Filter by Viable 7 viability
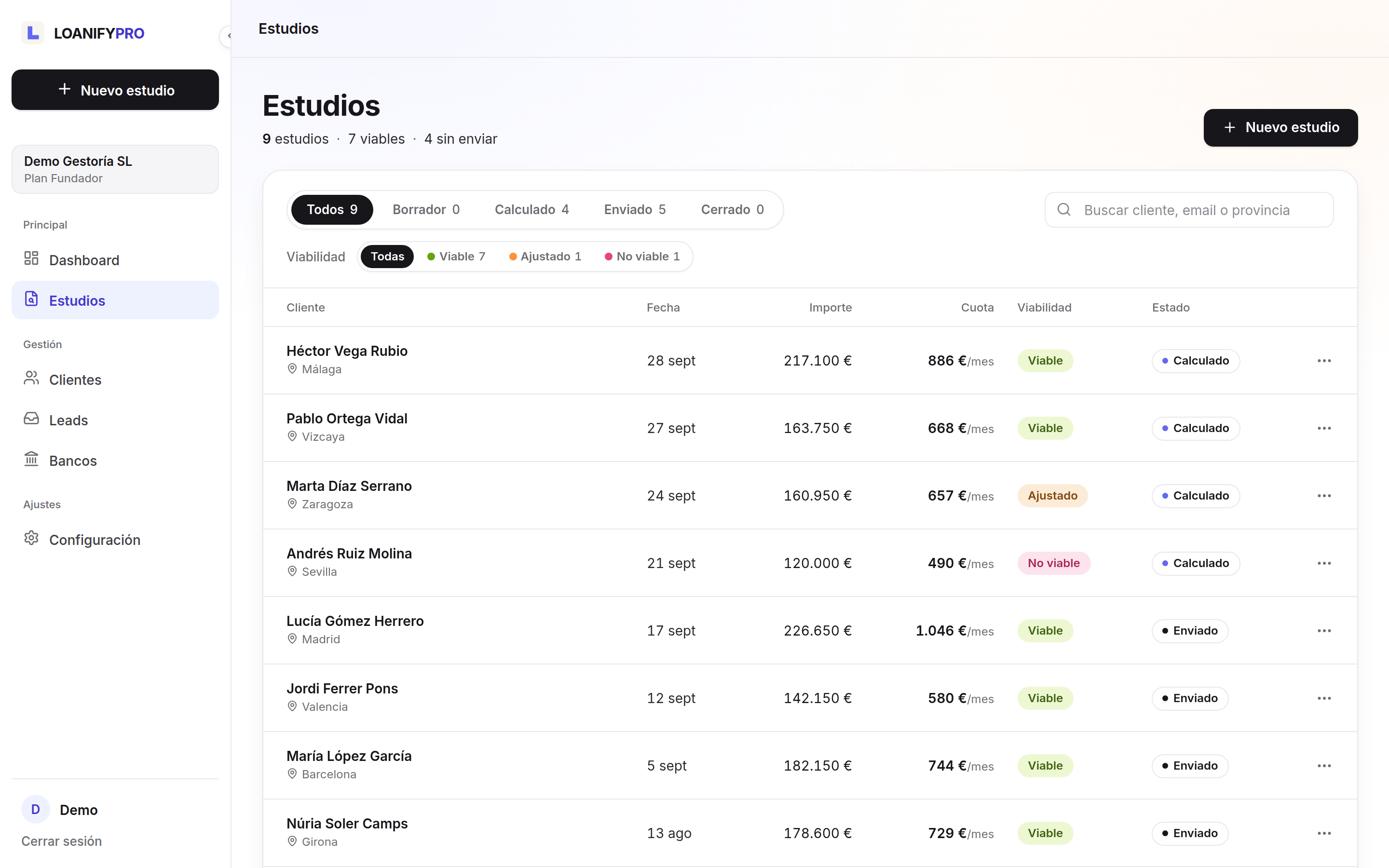This screenshot has width=1389, height=868. 456,257
